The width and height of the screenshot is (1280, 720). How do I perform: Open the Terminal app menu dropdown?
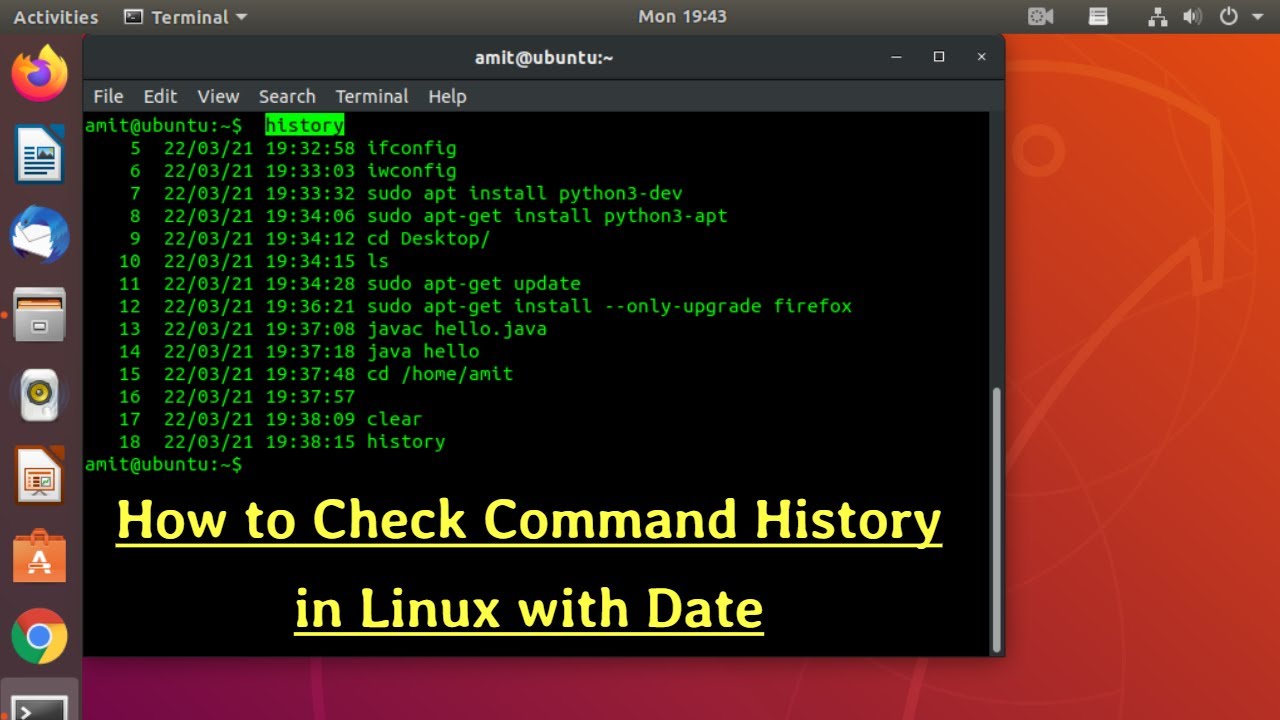tap(185, 17)
